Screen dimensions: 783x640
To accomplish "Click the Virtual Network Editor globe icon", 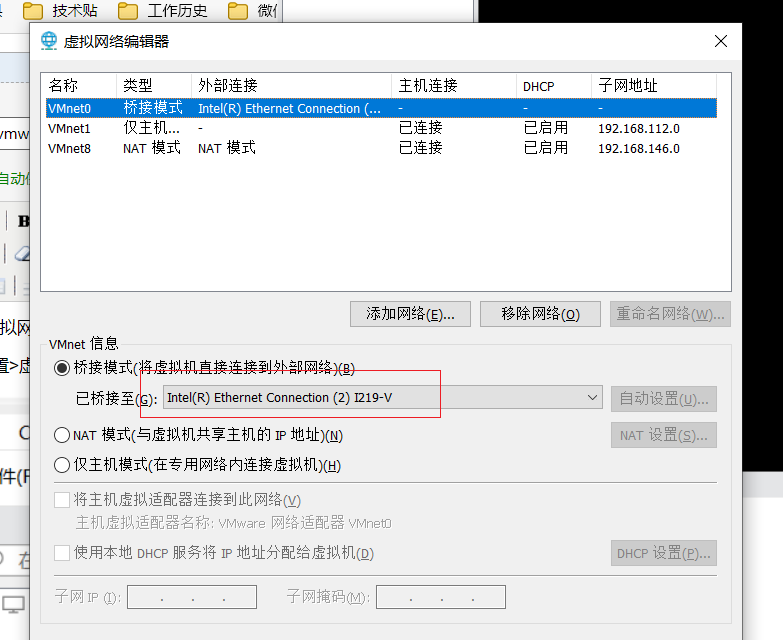I will [49, 41].
